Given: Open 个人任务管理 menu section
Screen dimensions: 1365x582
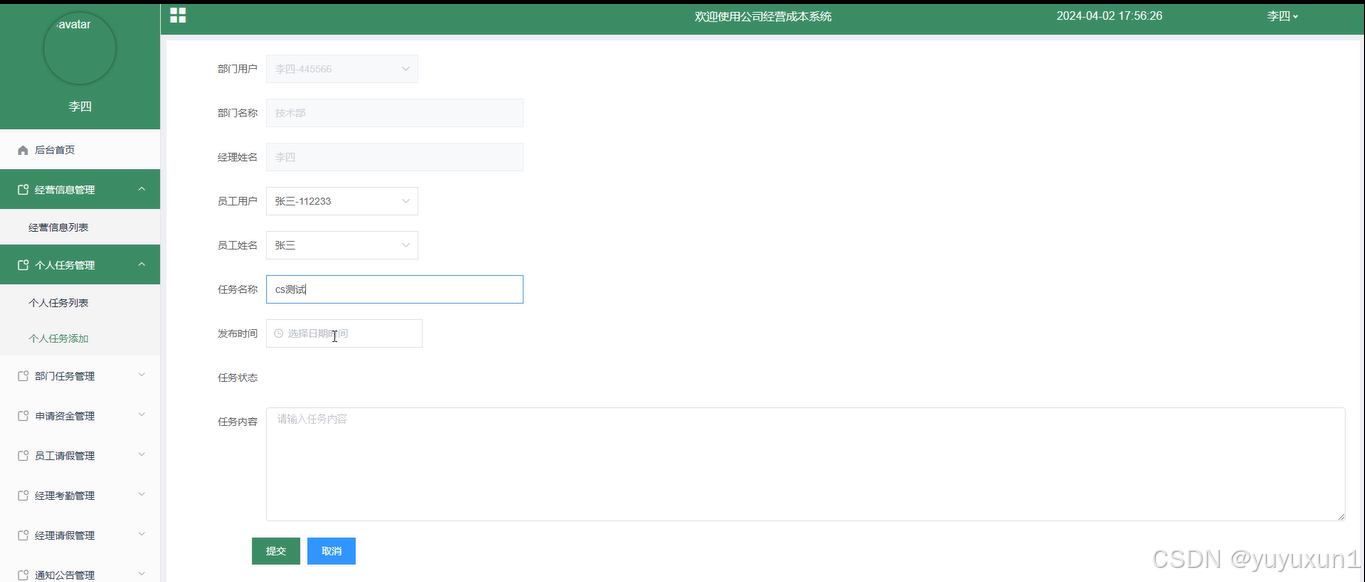Looking at the screenshot, I should tap(80, 265).
